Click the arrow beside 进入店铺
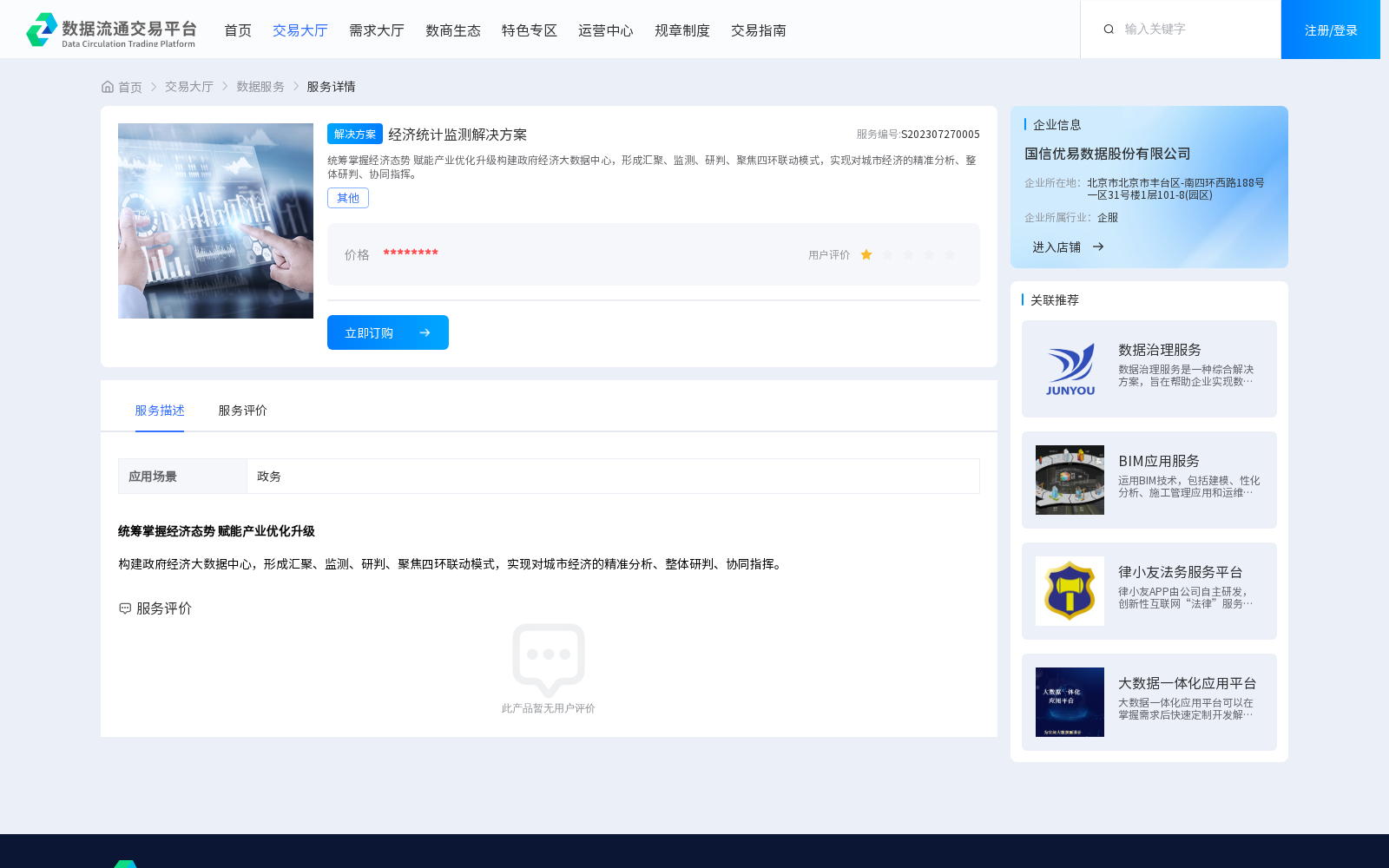The image size is (1389, 868). click(x=1098, y=247)
